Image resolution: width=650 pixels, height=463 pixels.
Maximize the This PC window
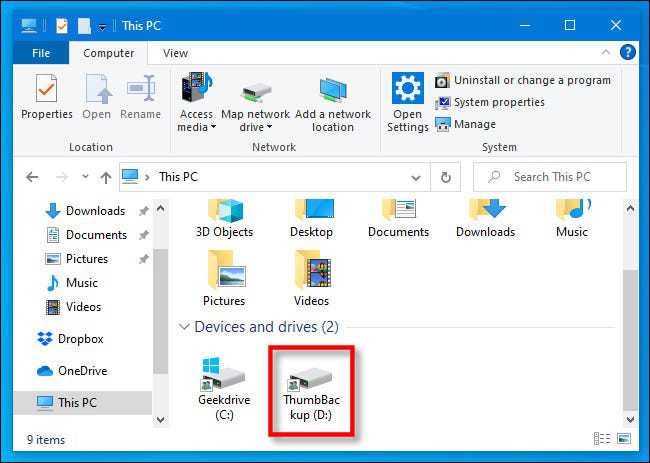570,26
